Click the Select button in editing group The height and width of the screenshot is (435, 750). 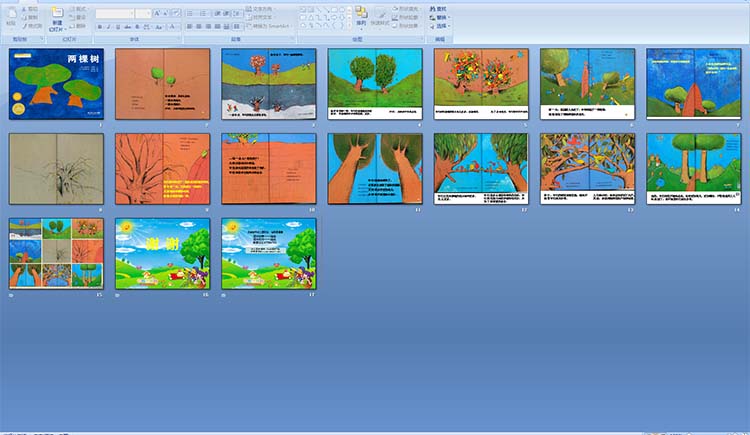pos(440,26)
